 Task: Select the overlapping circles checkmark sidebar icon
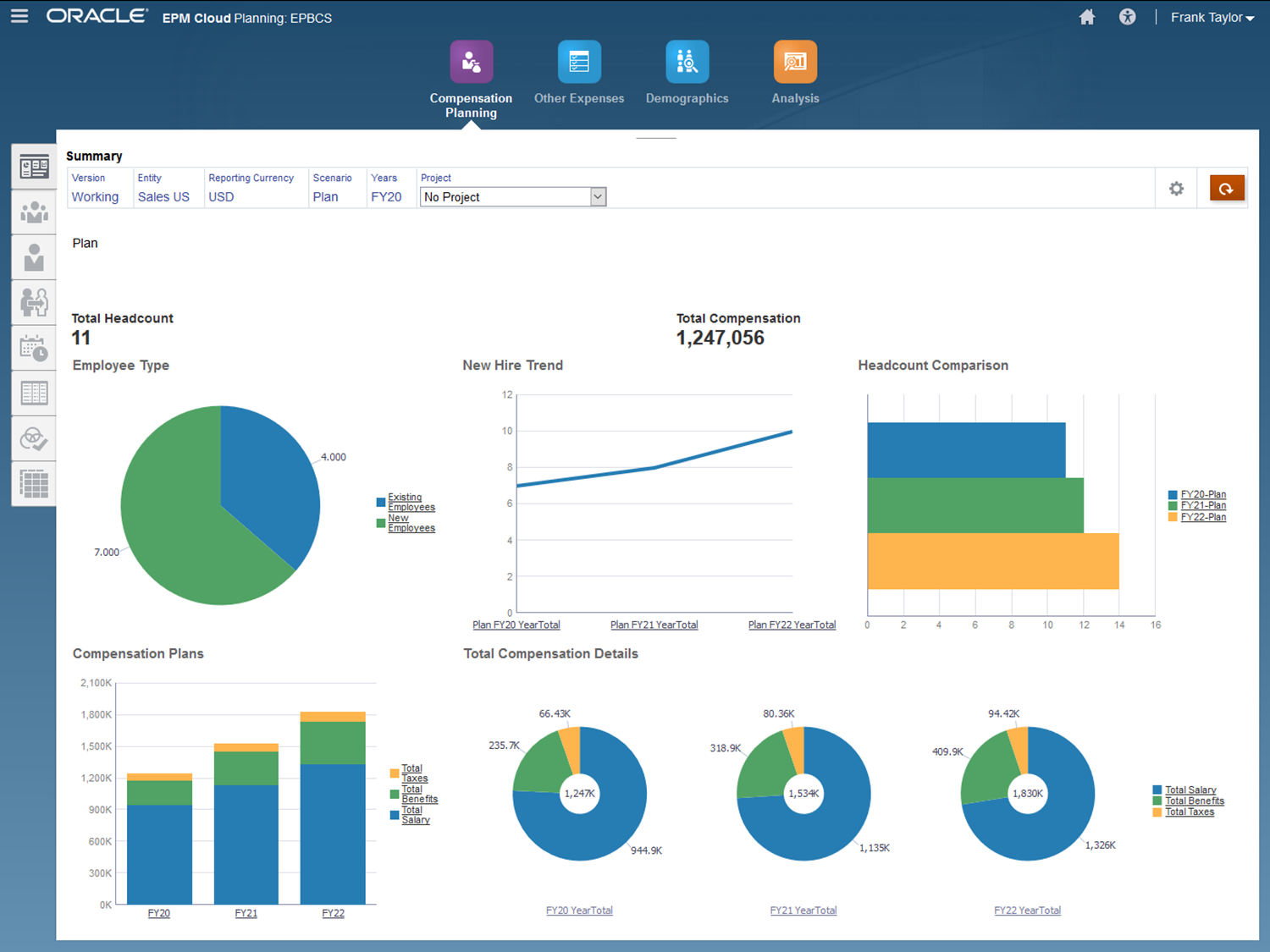pyautogui.click(x=34, y=438)
